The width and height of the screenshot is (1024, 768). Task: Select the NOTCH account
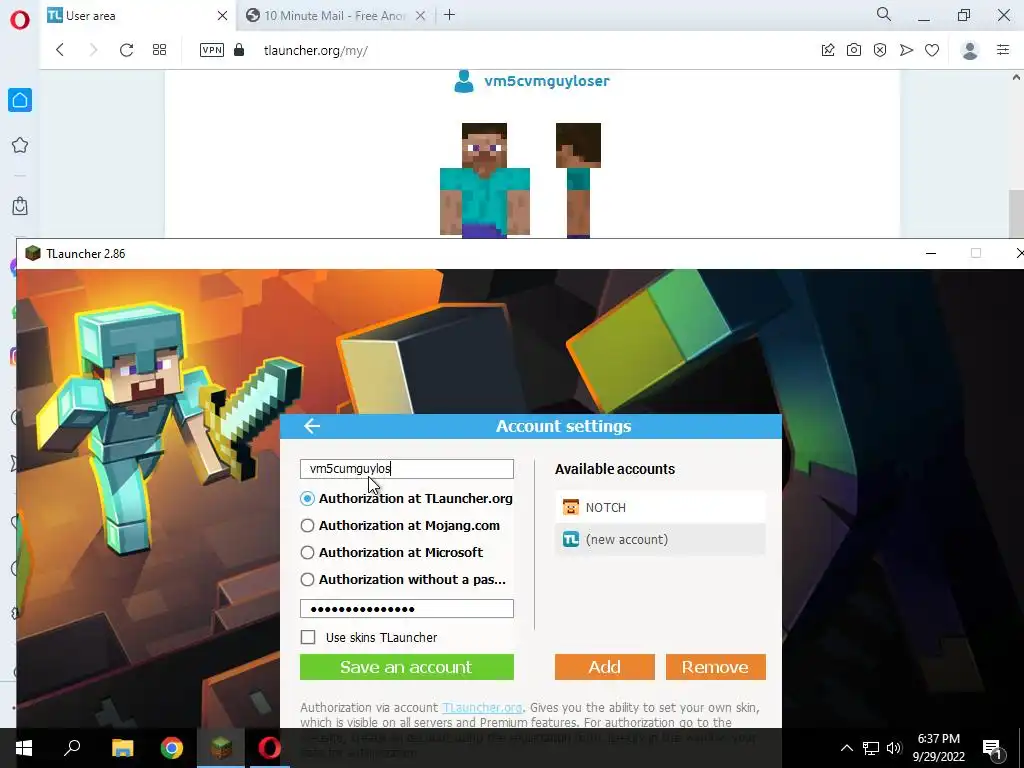pos(660,507)
